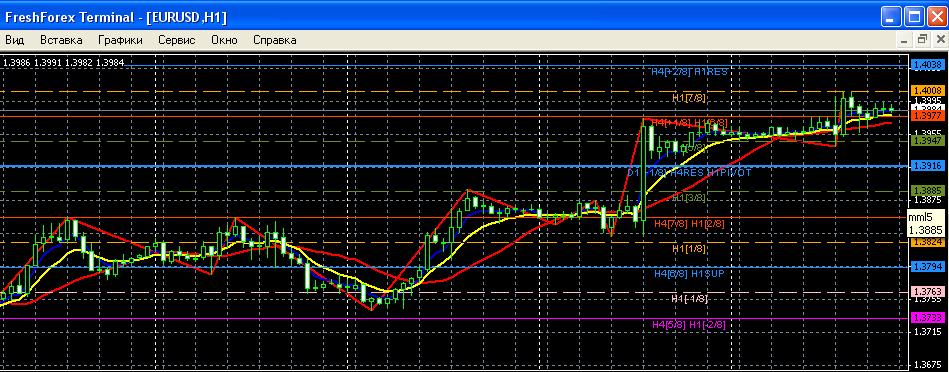The width and height of the screenshot is (949, 372).
Task: Open the Справка menu
Action: point(275,41)
